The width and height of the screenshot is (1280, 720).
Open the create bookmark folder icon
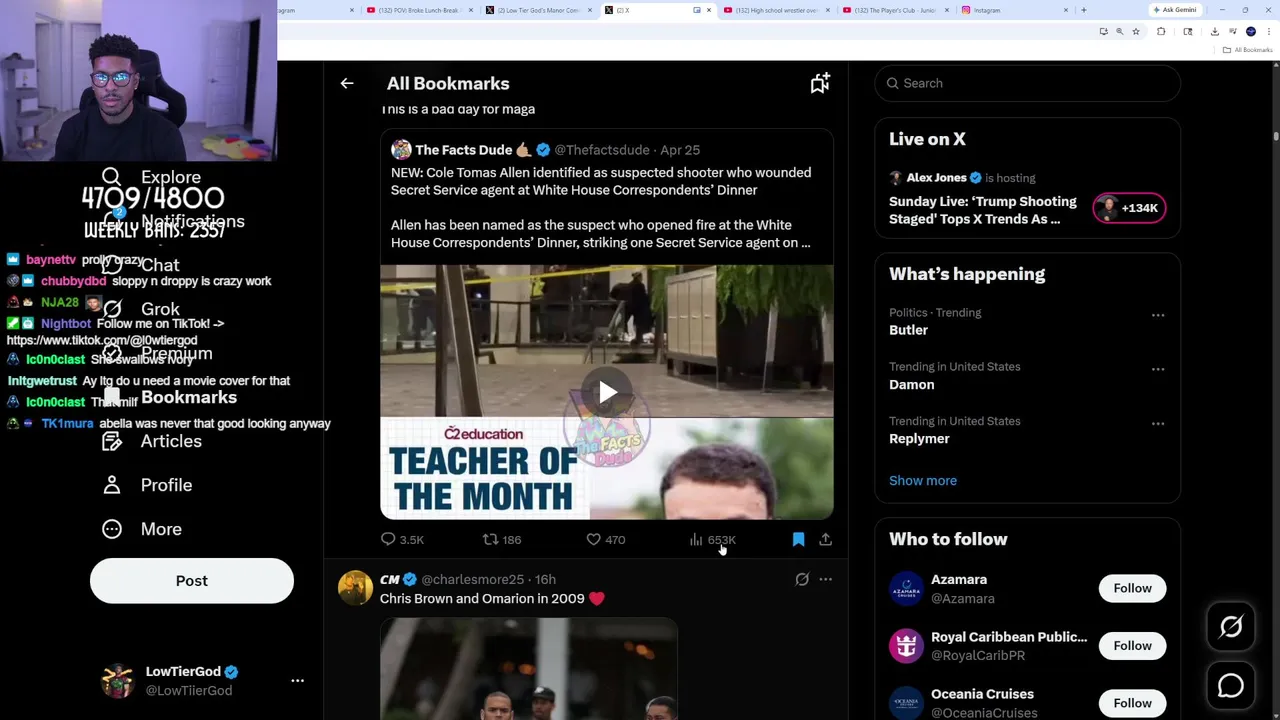point(820,84)
